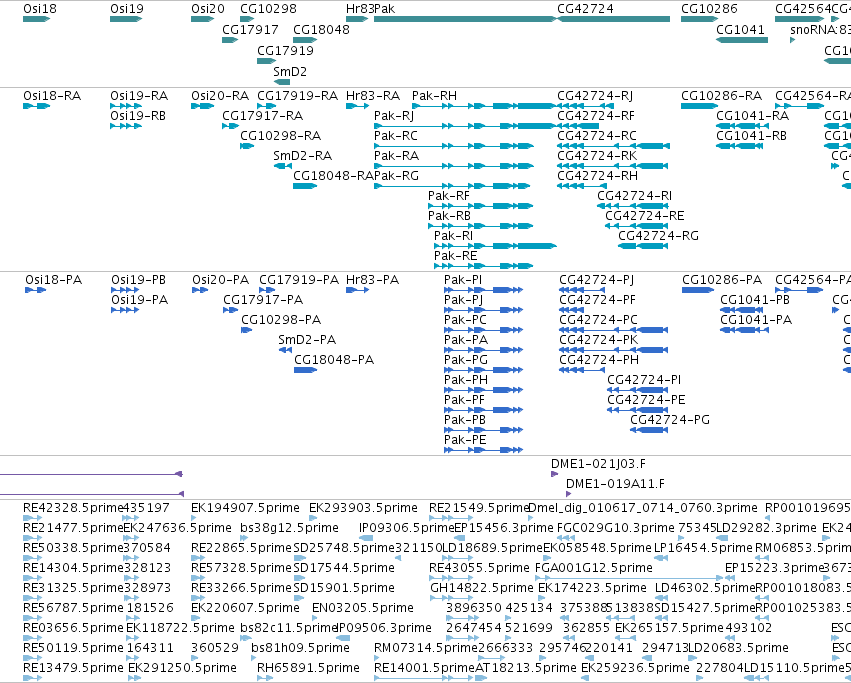The width and height of the screenshot is (851, 683).
Task: Select the RE42328.5prime EST
Action: 32,518
